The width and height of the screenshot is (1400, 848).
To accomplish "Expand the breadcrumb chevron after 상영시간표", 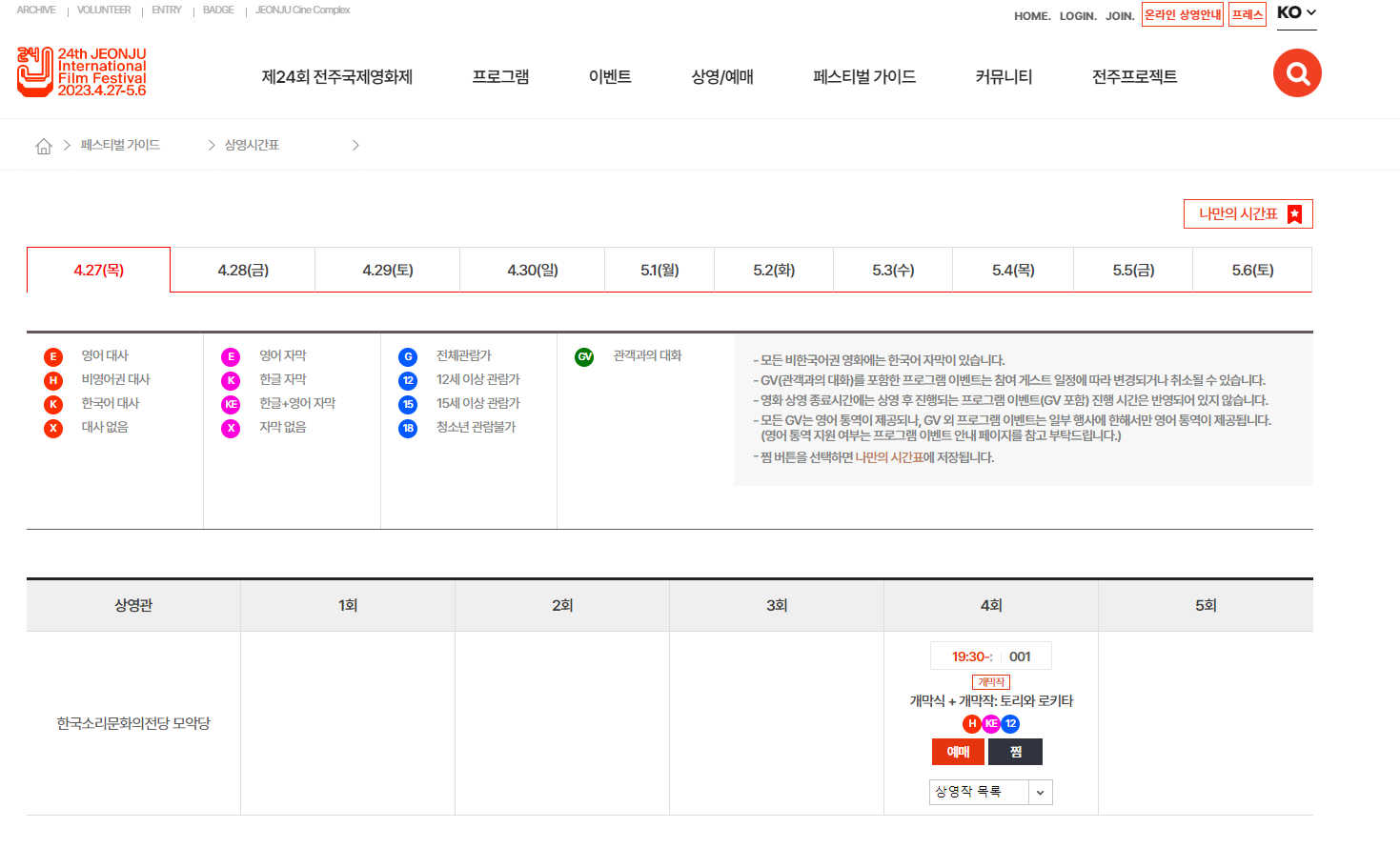I will (355, 144).
